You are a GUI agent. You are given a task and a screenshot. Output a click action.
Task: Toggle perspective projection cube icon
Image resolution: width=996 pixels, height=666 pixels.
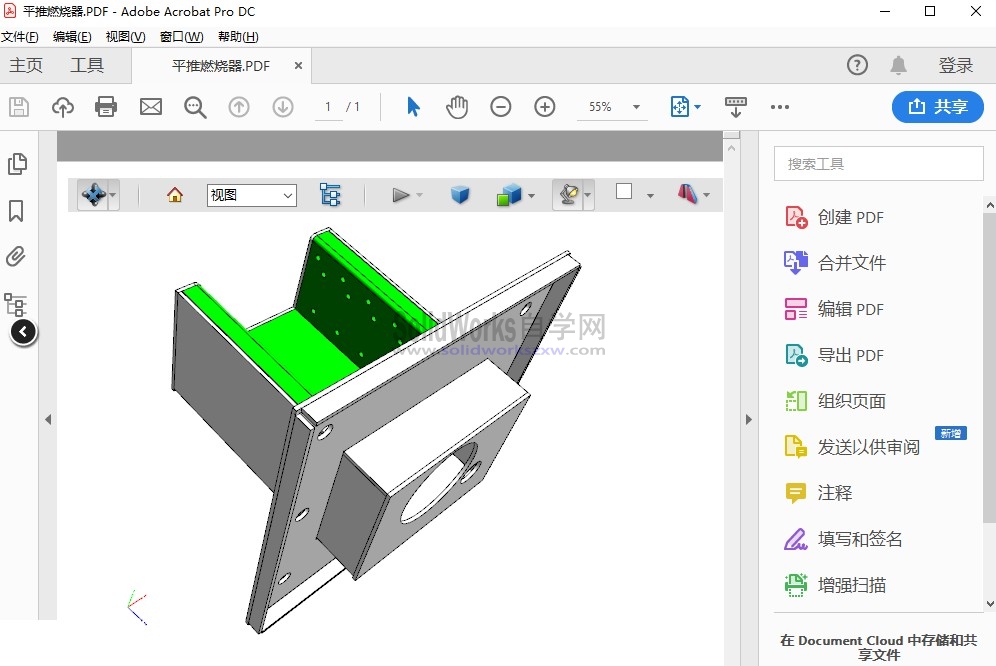point(460,195)
